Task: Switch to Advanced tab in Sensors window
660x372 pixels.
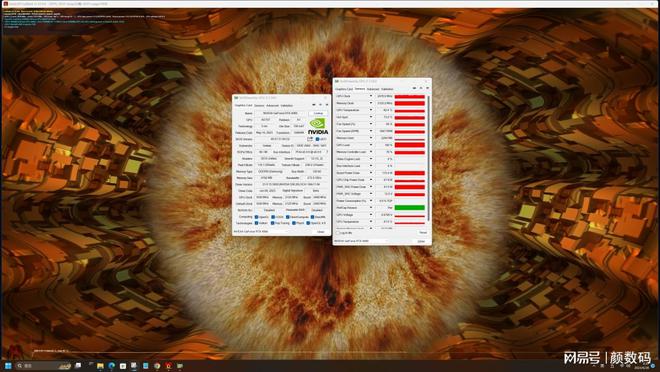Action: (373, 89)
